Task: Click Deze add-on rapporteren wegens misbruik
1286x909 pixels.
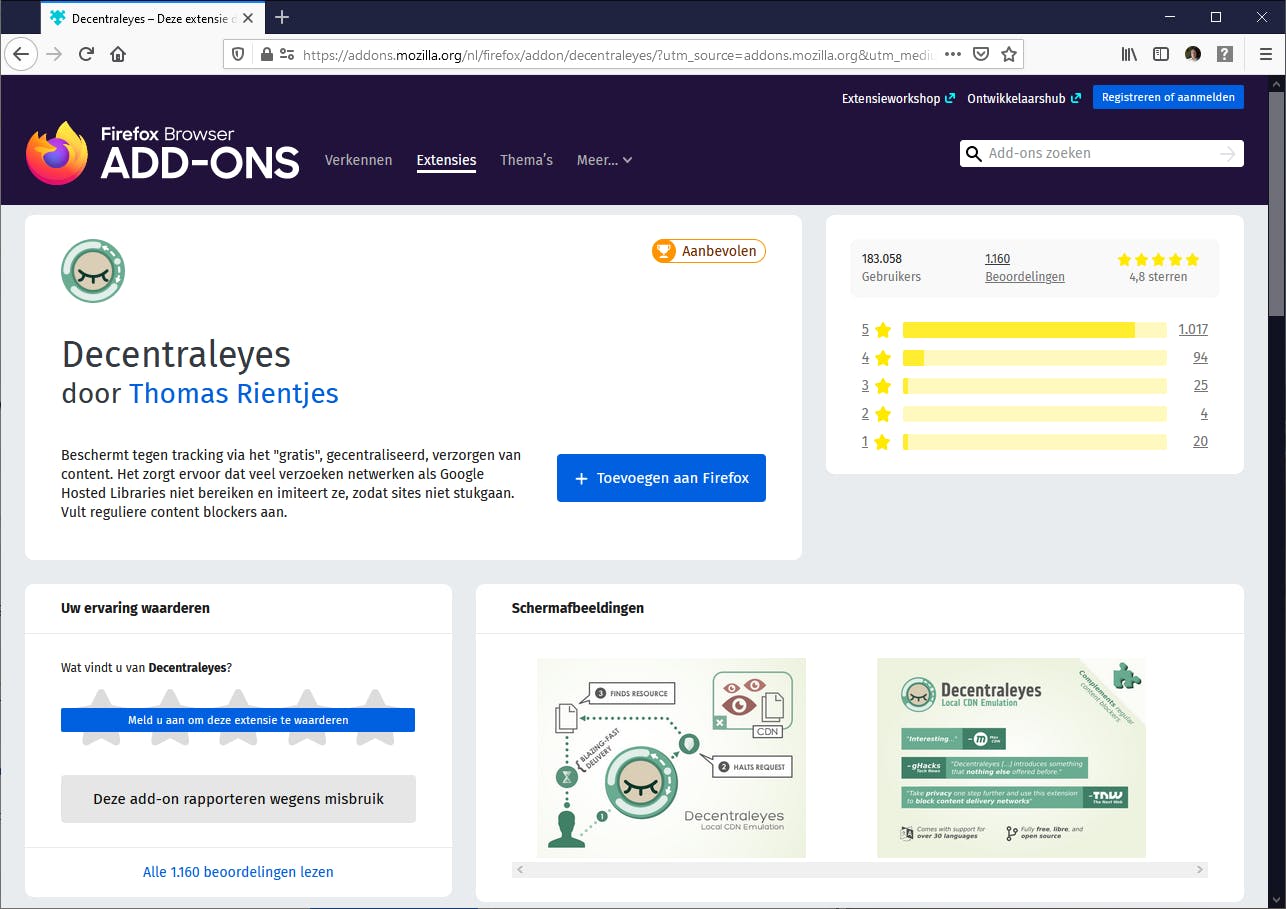Action: coord(238,799)
